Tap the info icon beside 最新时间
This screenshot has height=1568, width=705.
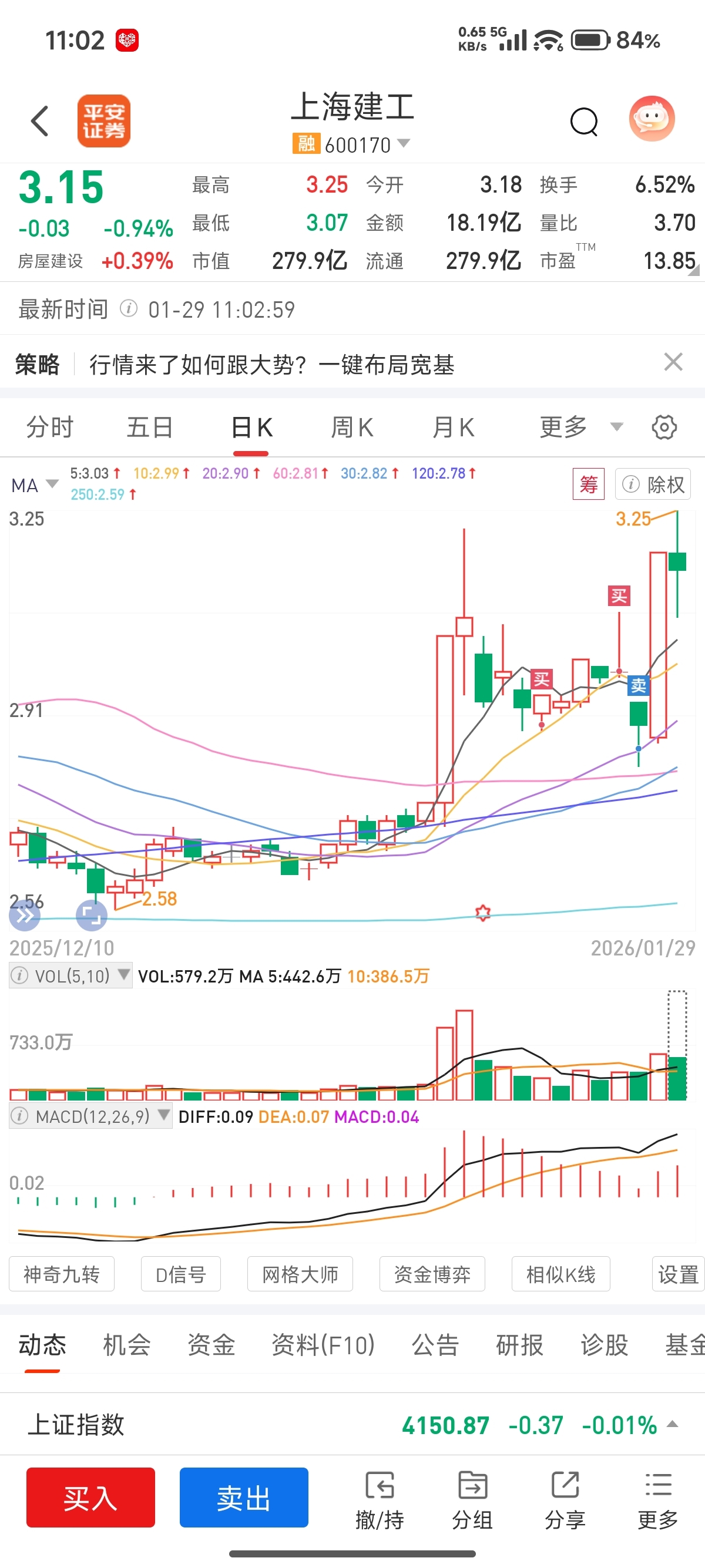tap(129, 309)
